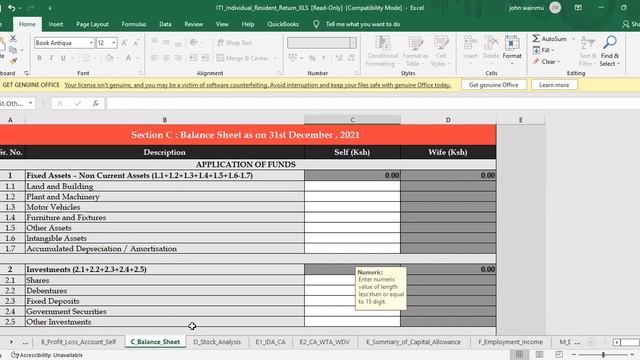Open the Insert ribbon tab
Image resolution: width=640 pixels, height=360 pixels.
coord(56,24)
